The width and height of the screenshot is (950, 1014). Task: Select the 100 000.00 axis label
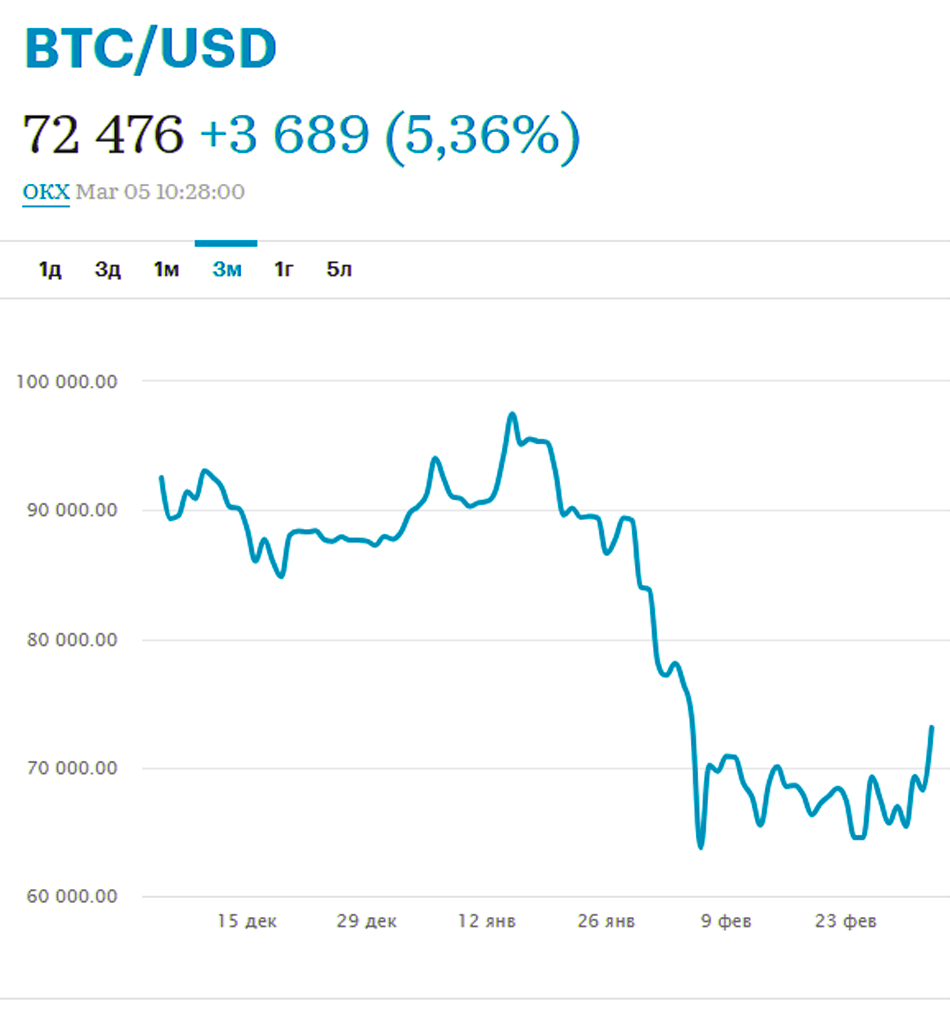click(x=66, y=381)
